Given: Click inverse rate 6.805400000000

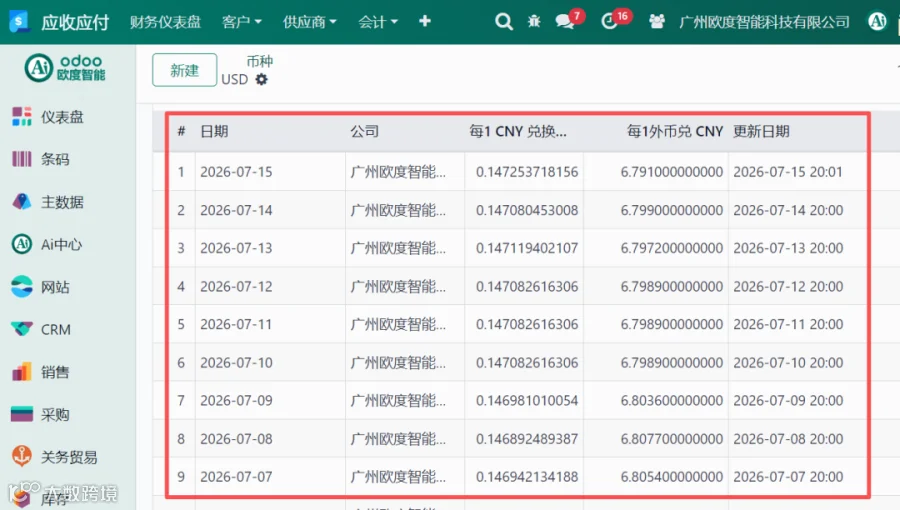Looking at the screenshot, I should [672, 477].
